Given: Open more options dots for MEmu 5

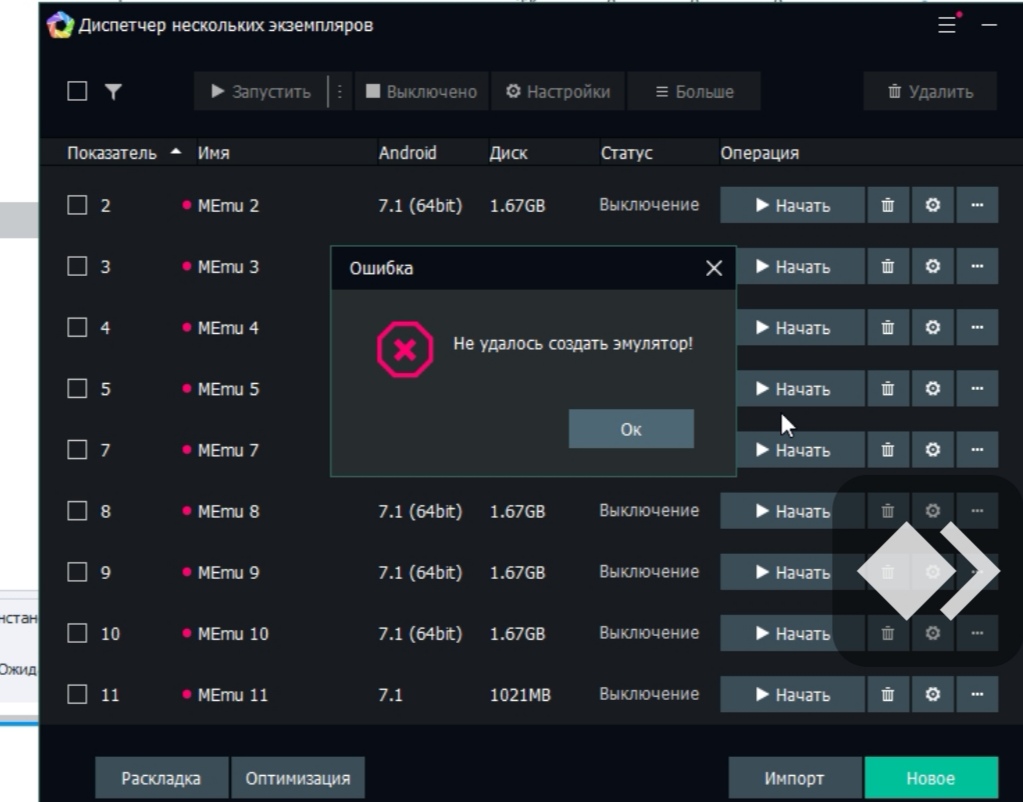Looking at the screenshot, I should click(977, 389).
